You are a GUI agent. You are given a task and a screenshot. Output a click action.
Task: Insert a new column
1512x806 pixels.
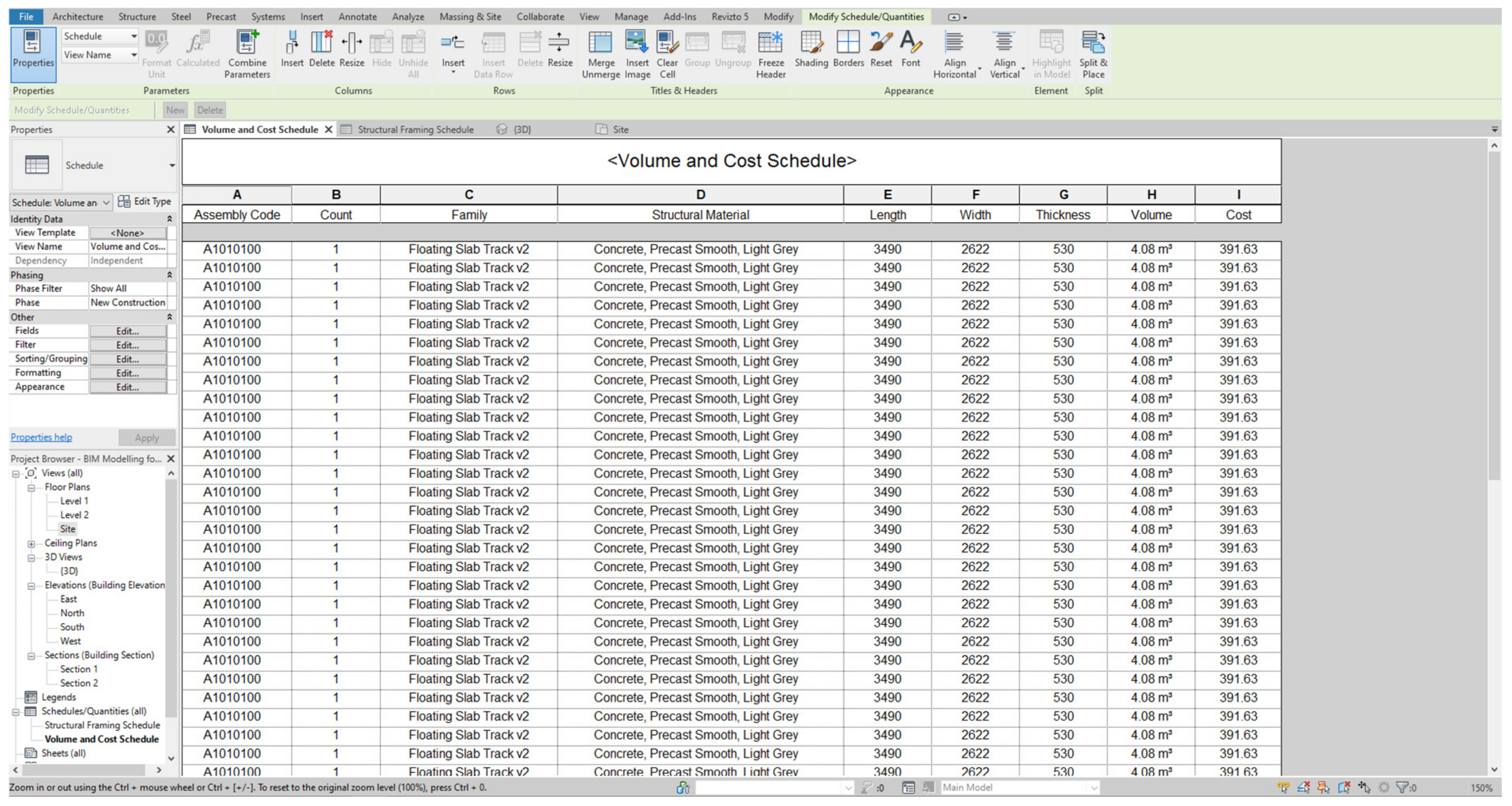[292, 49]
